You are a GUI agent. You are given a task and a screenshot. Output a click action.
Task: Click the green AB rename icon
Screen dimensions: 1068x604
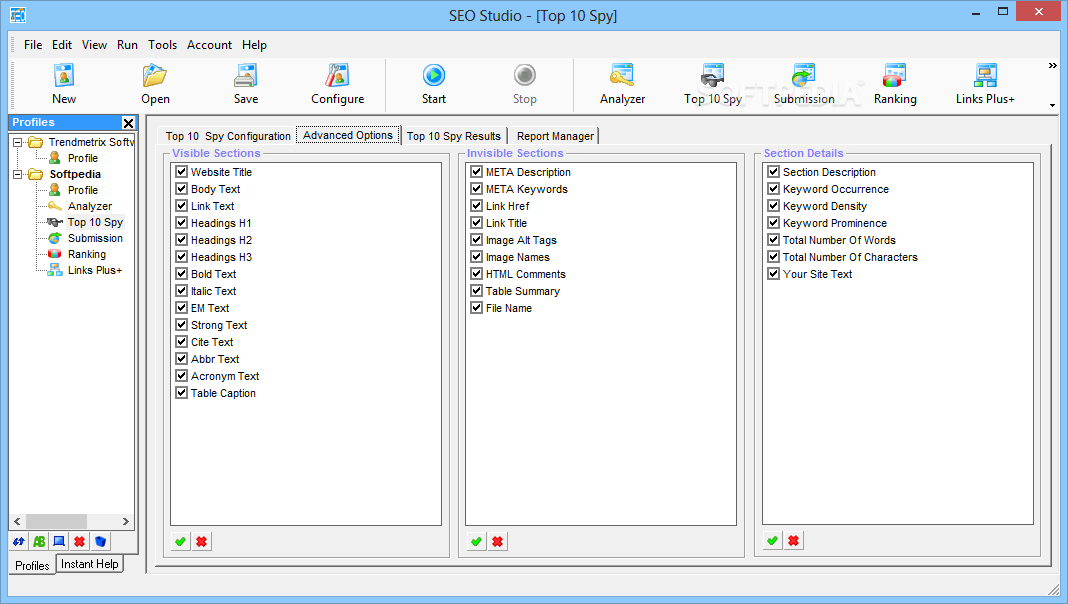39,541
